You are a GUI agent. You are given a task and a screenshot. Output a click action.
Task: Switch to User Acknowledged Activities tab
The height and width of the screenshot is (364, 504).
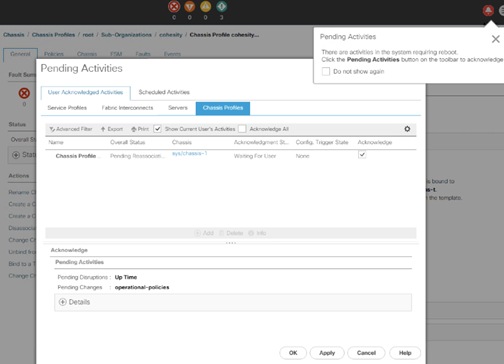coord(85,92)
